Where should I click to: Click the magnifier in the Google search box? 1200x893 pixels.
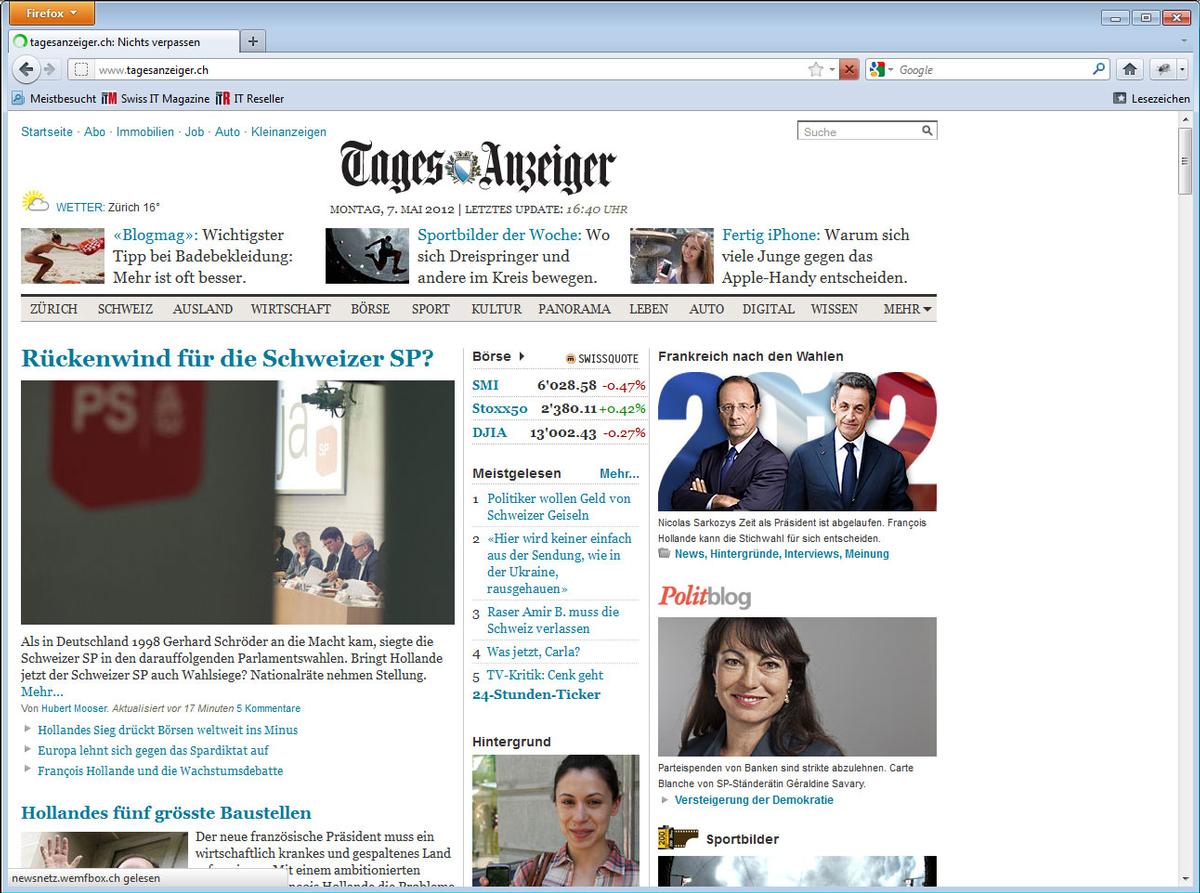[1099, 69]
